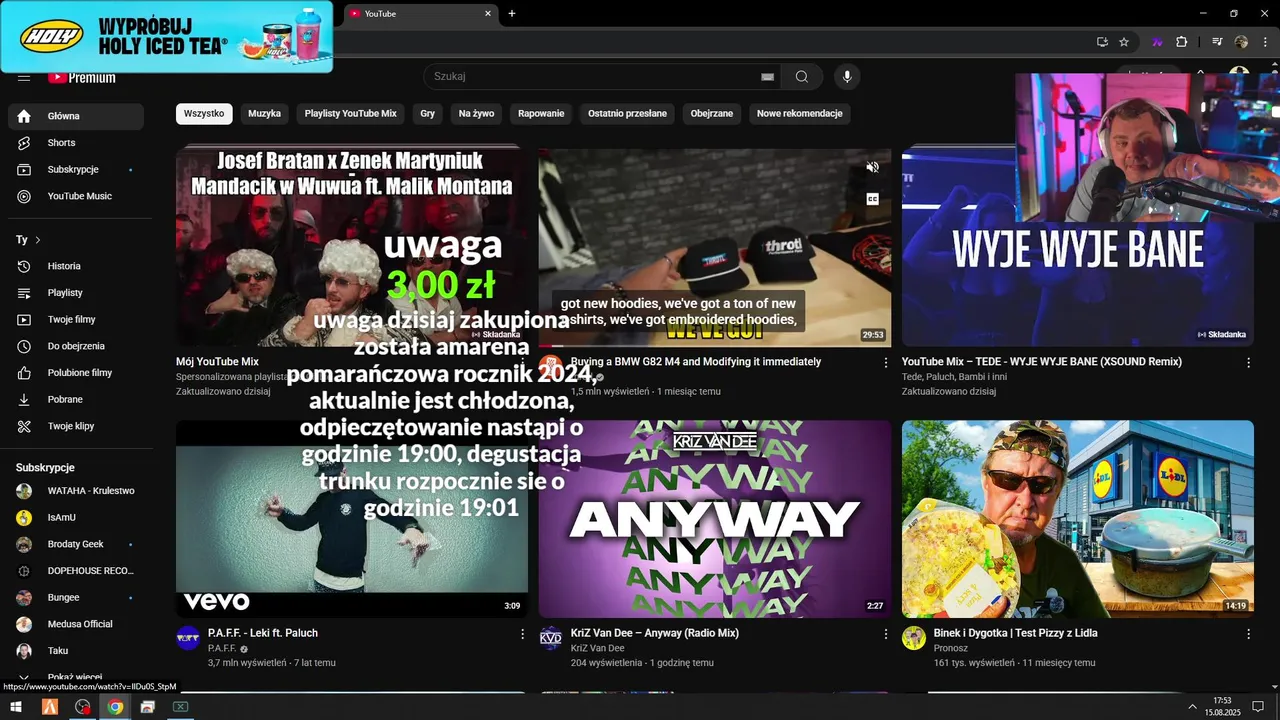1280x720 pixels.
Task: Open Twoje klipy in sidebar
Action: point(76,426)
